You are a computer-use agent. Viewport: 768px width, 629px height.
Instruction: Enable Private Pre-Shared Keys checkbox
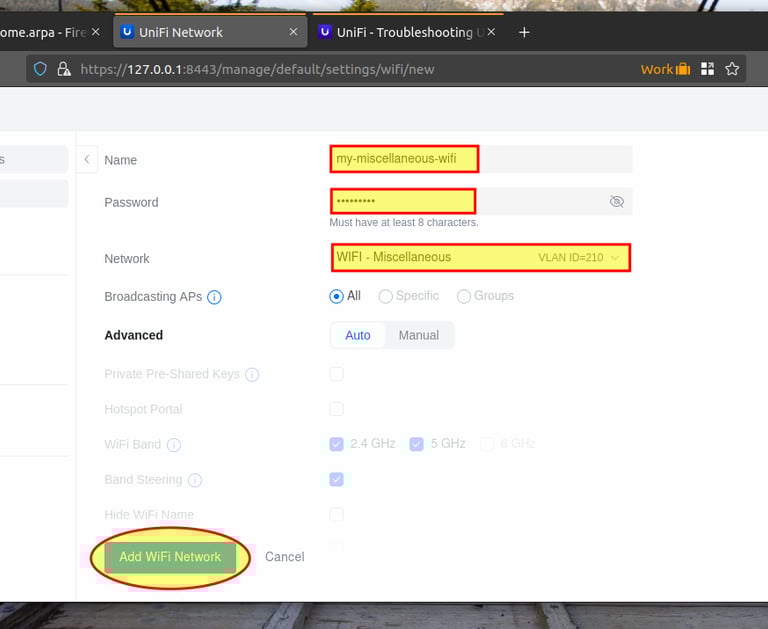pos(336,374)
